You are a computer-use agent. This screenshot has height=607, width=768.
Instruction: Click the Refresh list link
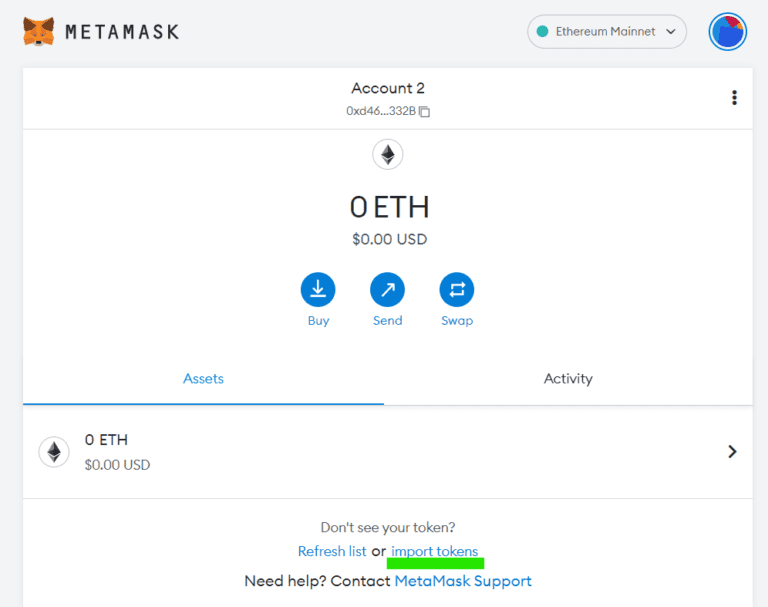[332, 551]
